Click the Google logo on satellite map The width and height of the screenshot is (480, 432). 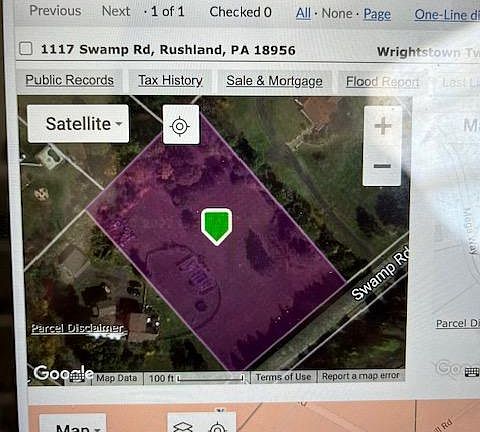pyautogui.click(x=63, y=373)
